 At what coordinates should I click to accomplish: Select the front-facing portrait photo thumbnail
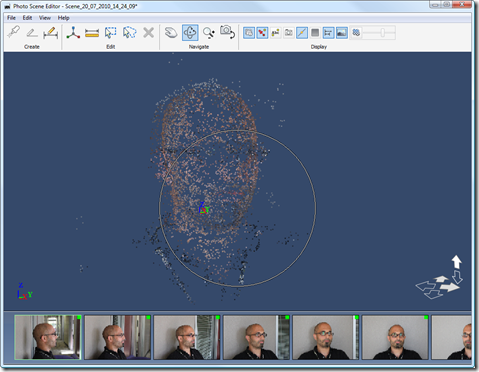tap(395, 337)
